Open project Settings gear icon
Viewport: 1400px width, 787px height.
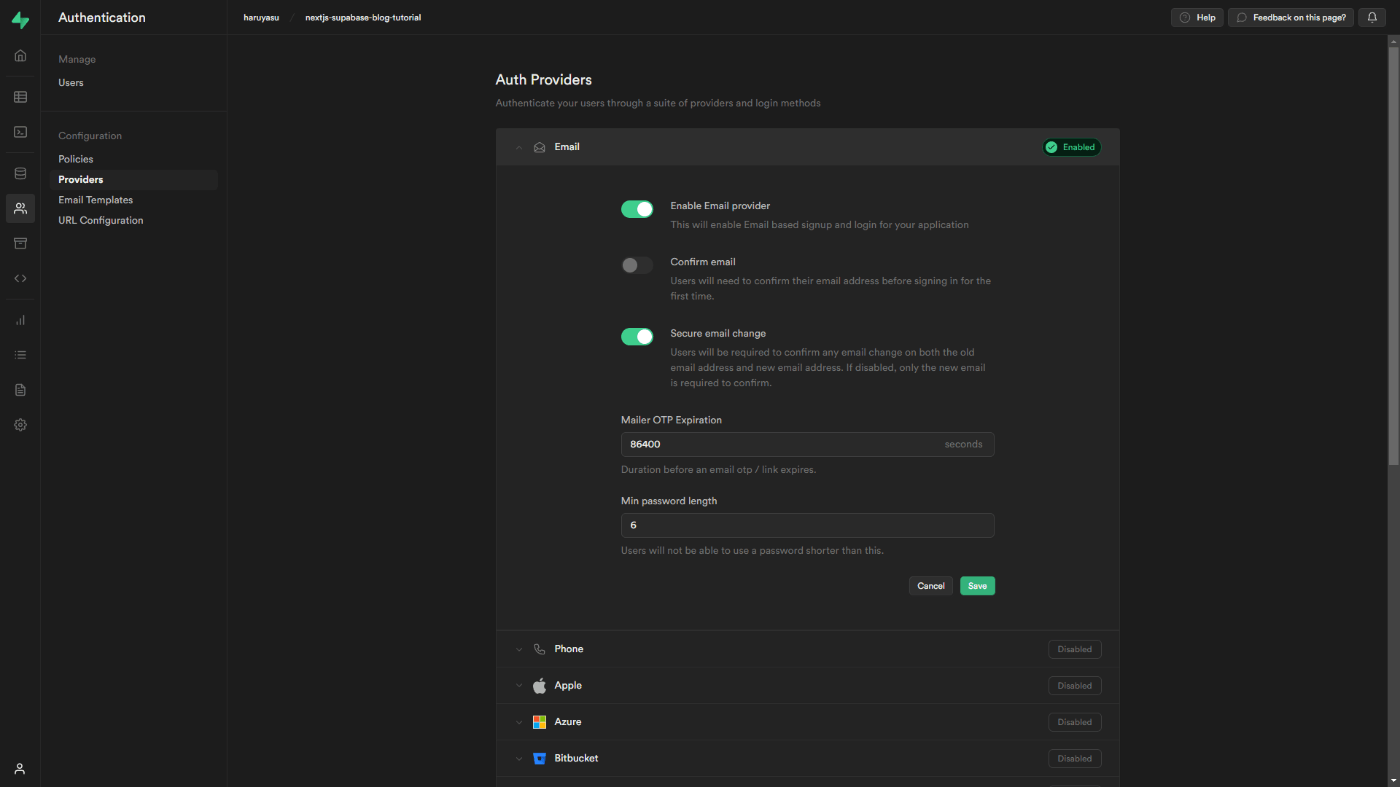click(x=20, y=425)
